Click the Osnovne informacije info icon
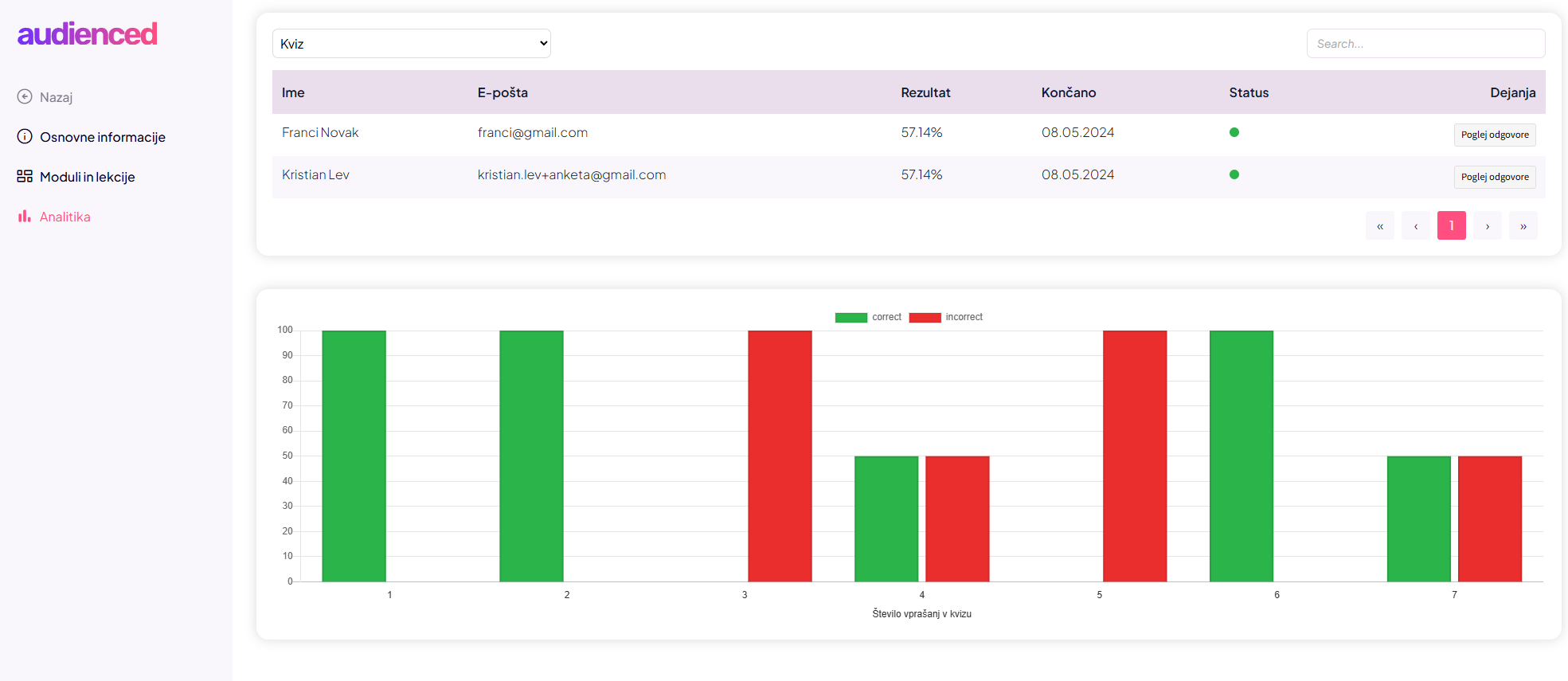 [25, 137]
